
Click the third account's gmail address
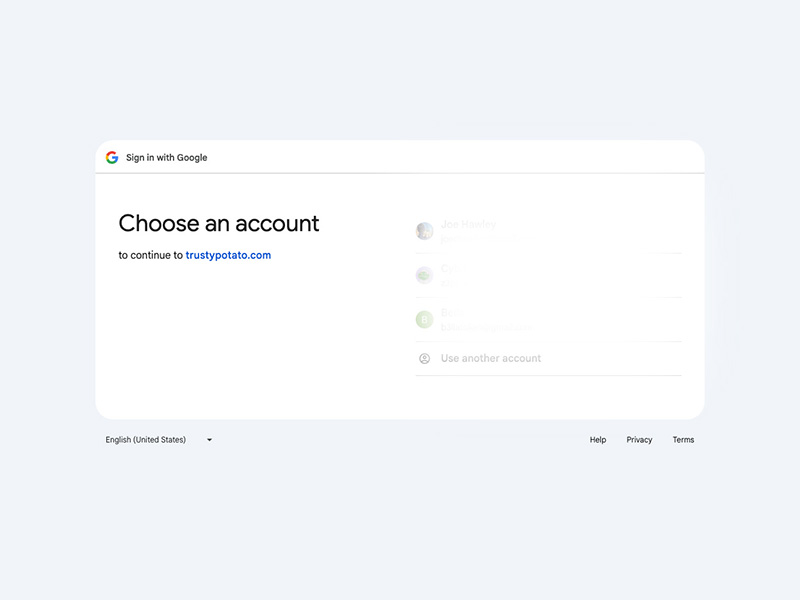pyautogui.click(x=486, y=327)
